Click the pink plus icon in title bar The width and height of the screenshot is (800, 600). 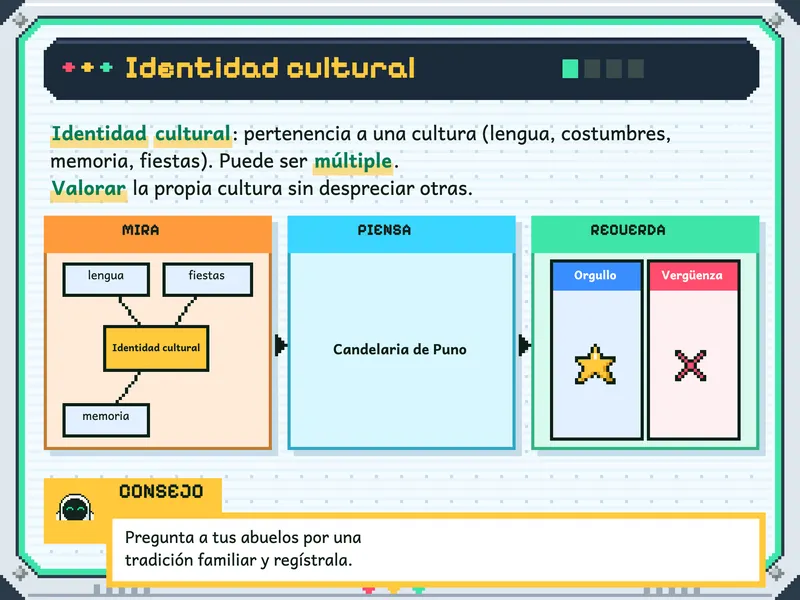(x=68, y=67)
